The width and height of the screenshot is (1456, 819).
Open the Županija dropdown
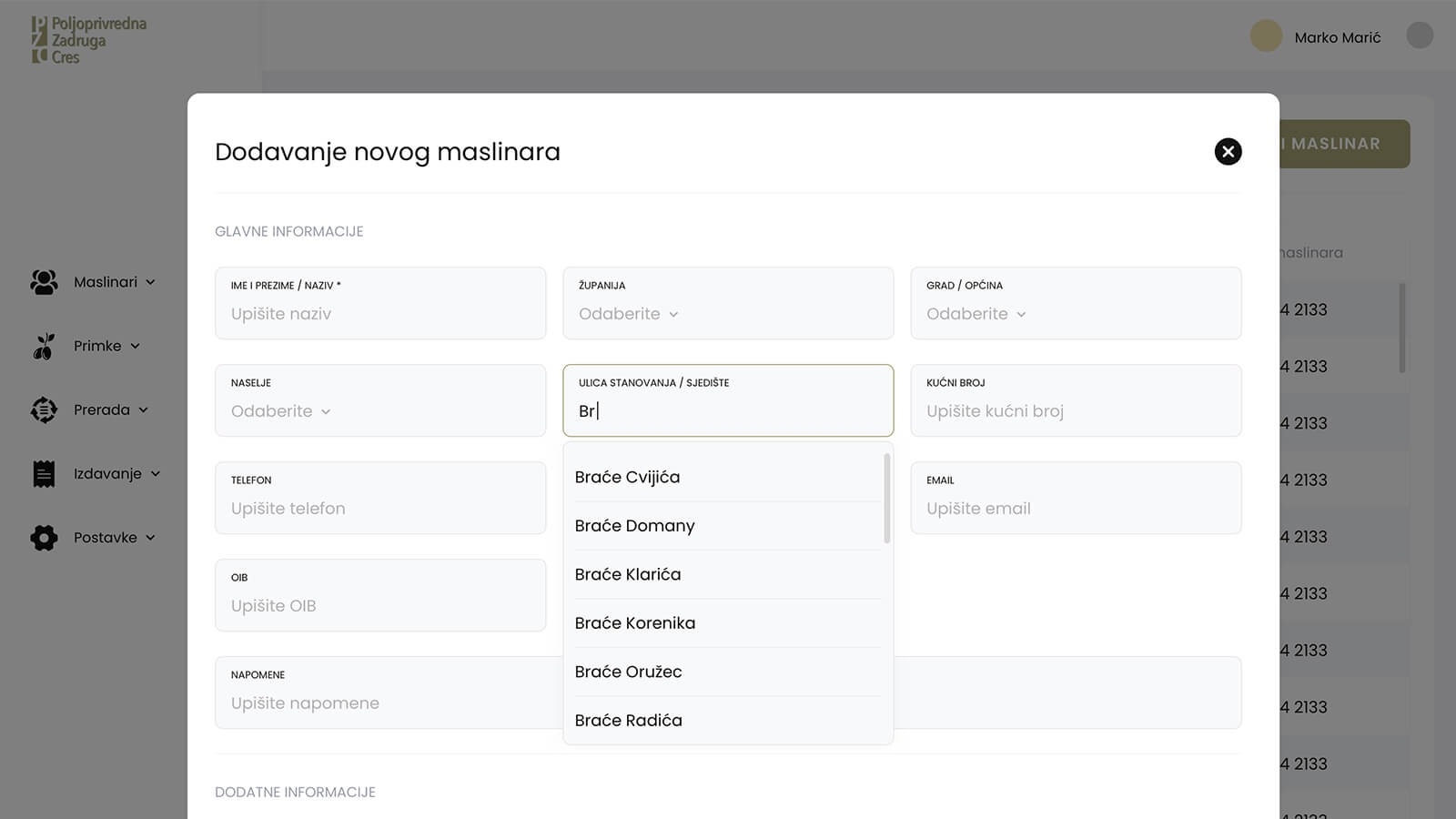pos(728,303)
